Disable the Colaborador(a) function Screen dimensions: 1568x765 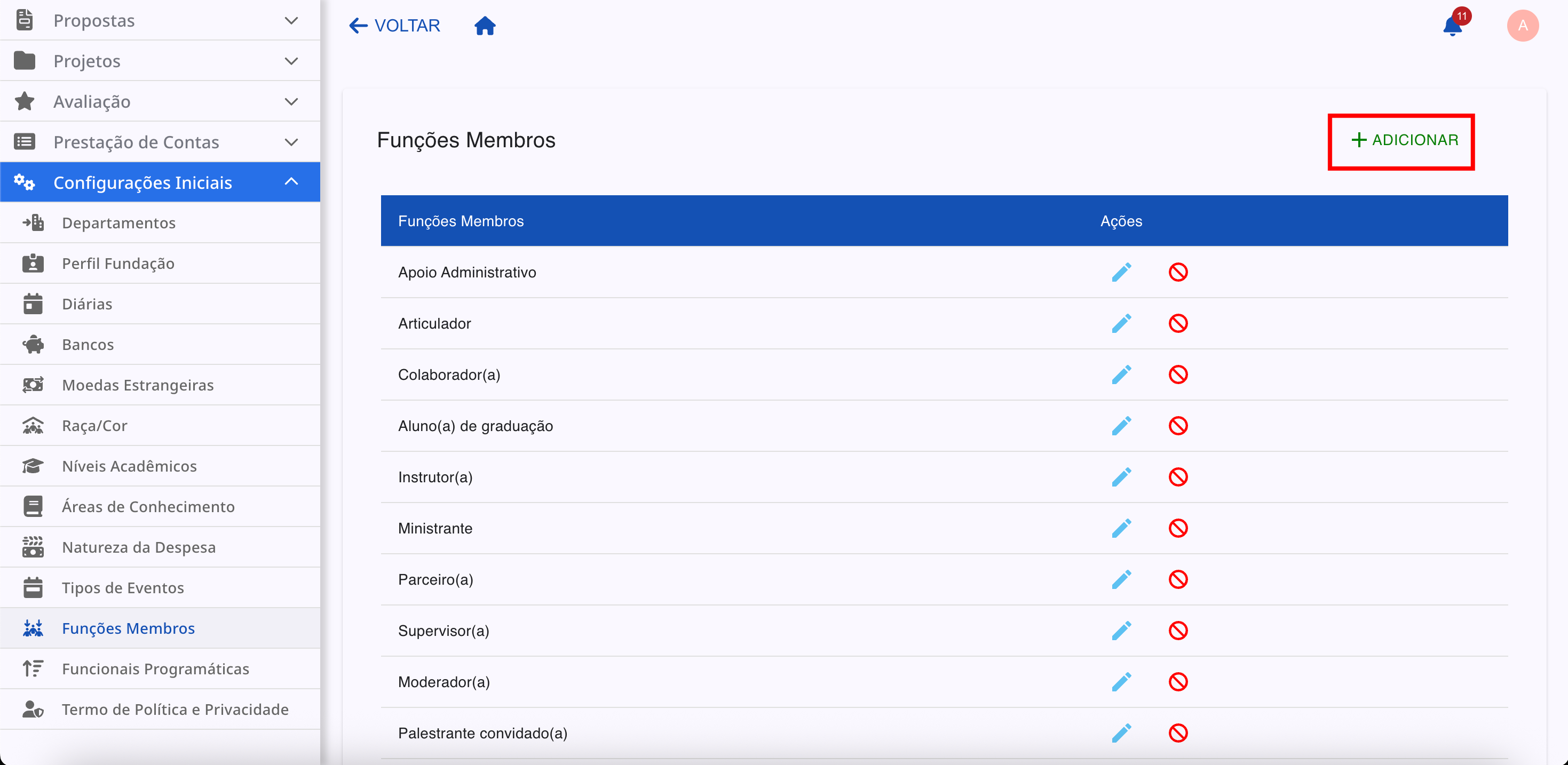(1178, 374)
